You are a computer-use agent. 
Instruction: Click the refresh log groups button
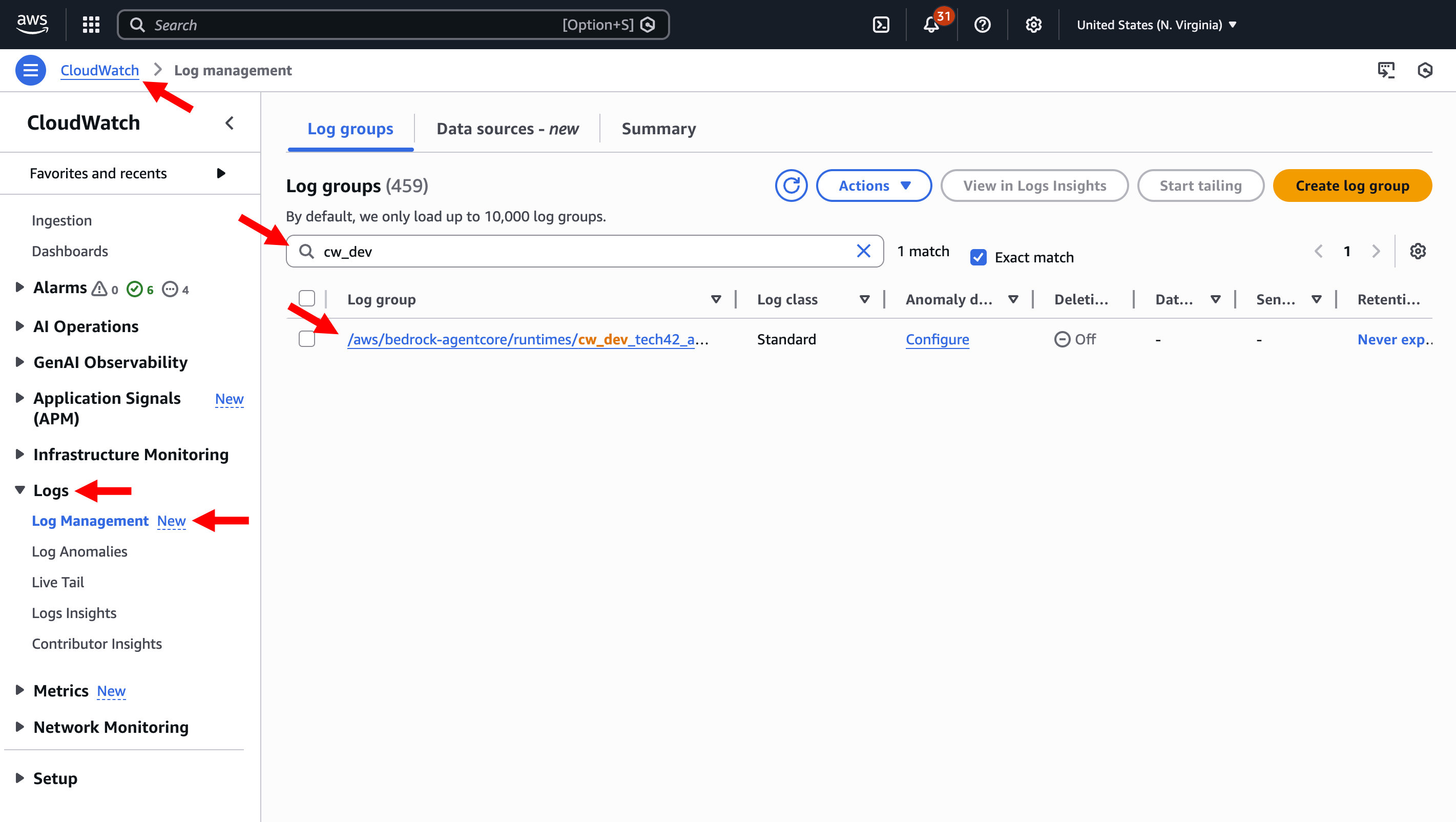coord(791,186)
